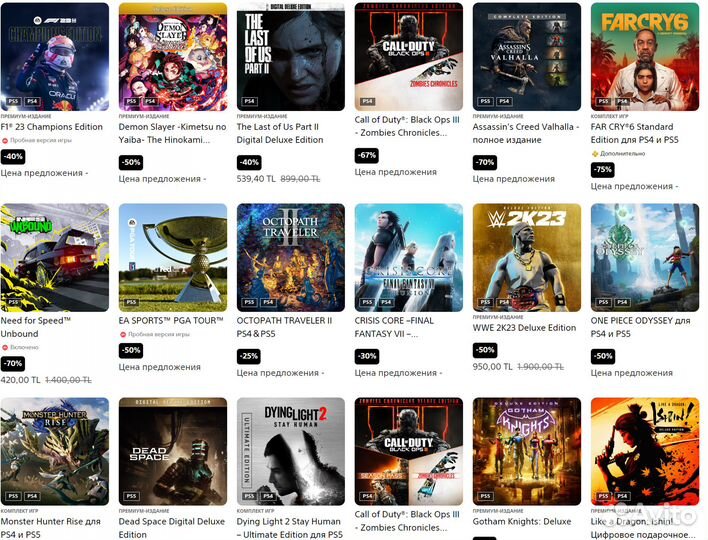Open the F1 23 Champions Edition cover
The height and width of the screenshot is (540, 708).
point(55,56)
